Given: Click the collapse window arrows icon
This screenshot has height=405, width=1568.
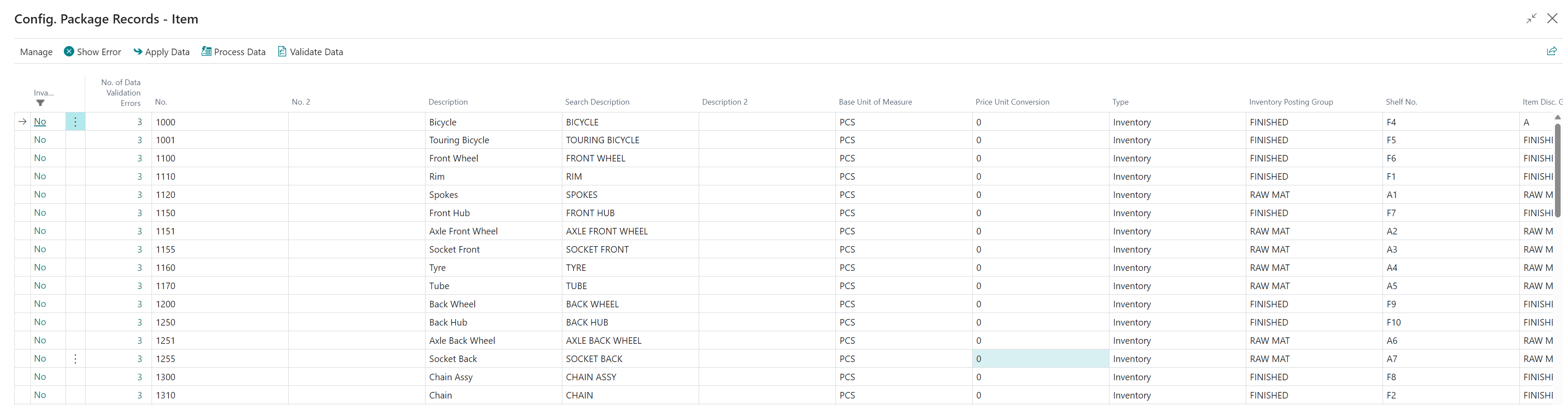Looking at the screenshot, I should 1531,19.
